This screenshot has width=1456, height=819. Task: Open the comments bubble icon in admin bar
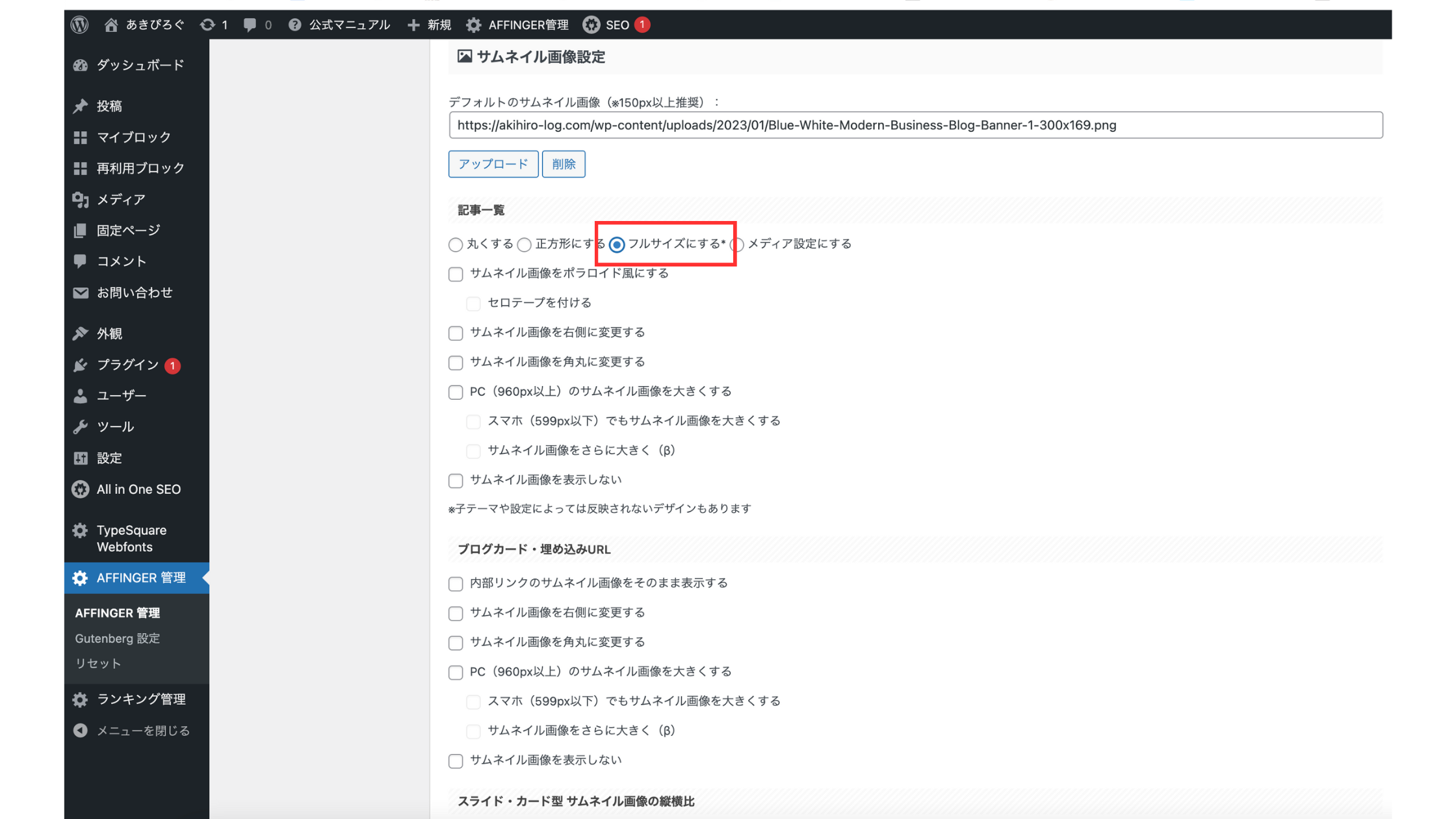tap(250, 25)
